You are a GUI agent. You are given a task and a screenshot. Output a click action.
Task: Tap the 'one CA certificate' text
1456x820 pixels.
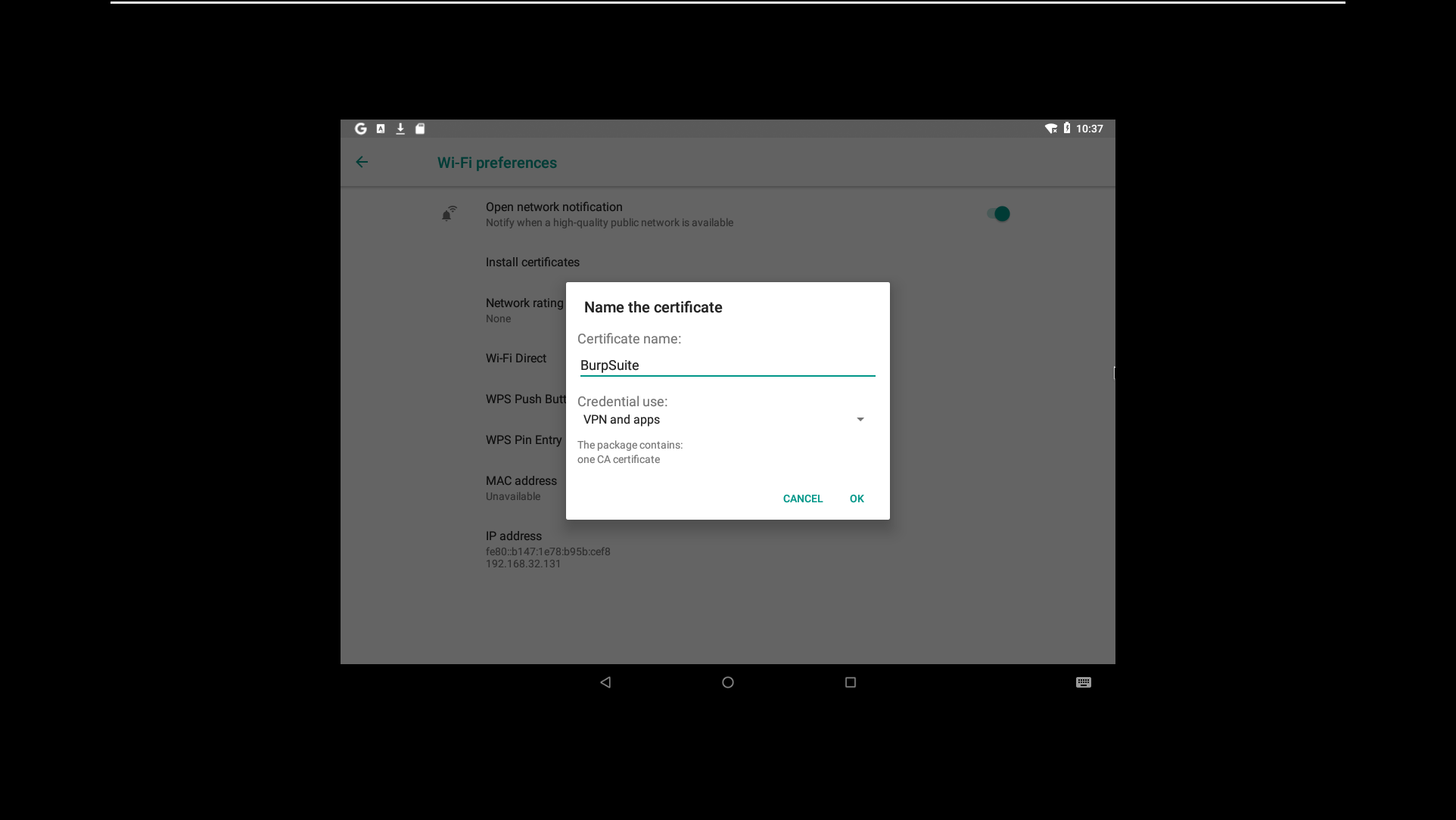point(618,459)
